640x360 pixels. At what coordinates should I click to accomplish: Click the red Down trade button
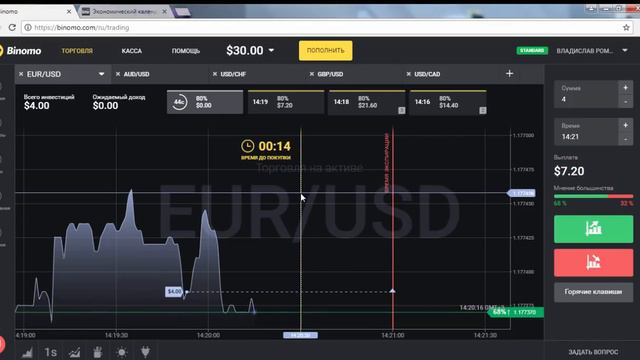593,262
